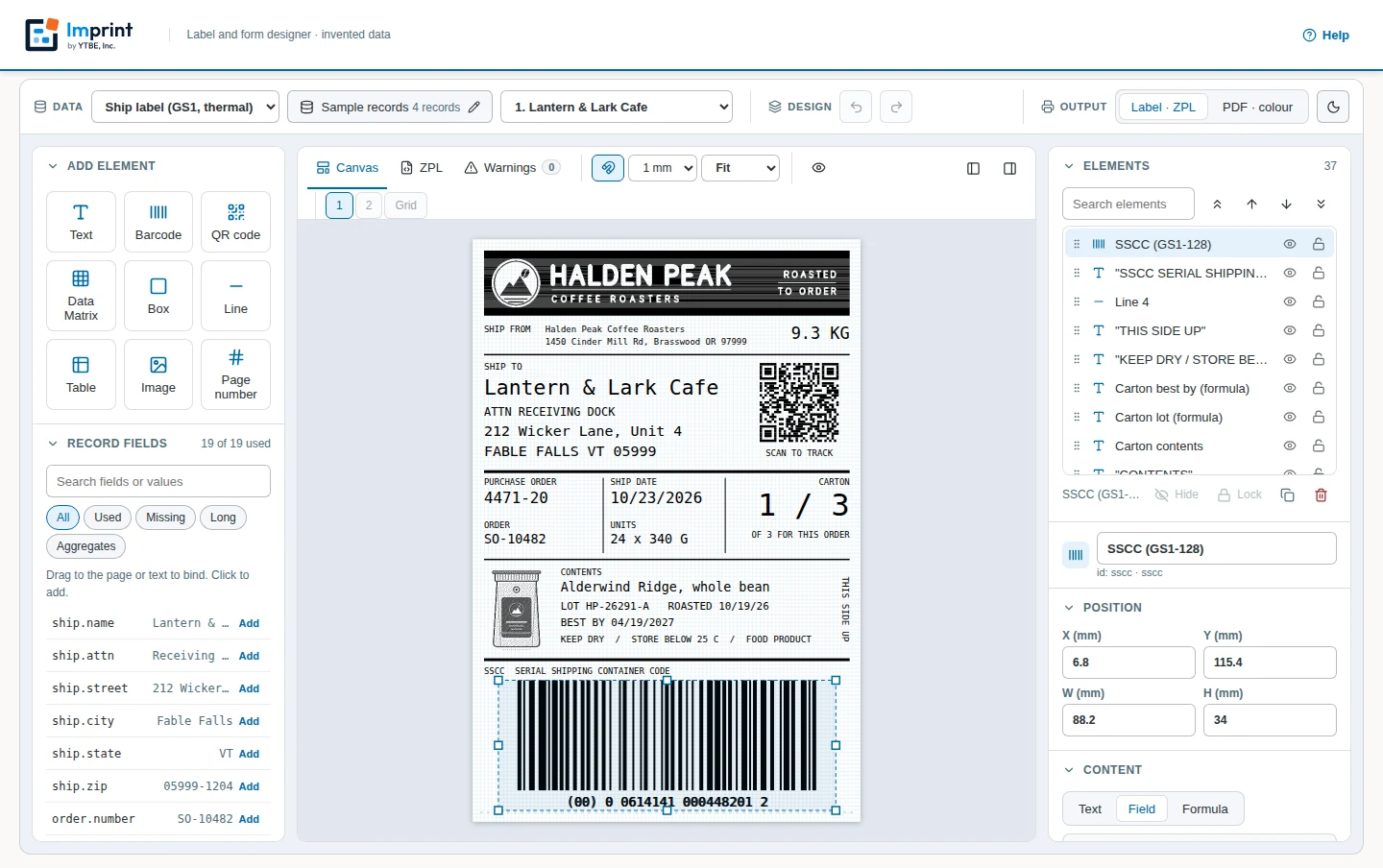Click the redo design button
The width and height of the screenshot is (1383, 868).
click(896, 107)
